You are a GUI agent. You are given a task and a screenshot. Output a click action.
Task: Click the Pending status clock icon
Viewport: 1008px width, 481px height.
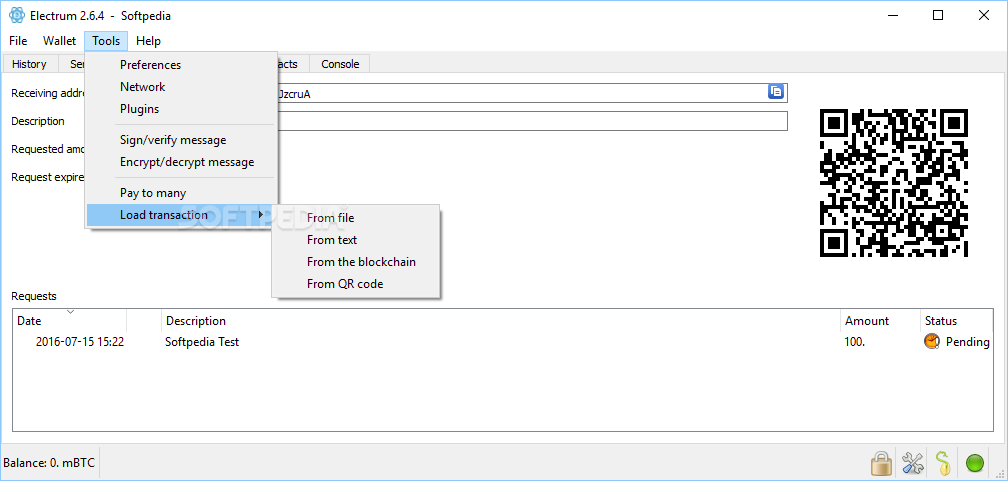(932, 341)
